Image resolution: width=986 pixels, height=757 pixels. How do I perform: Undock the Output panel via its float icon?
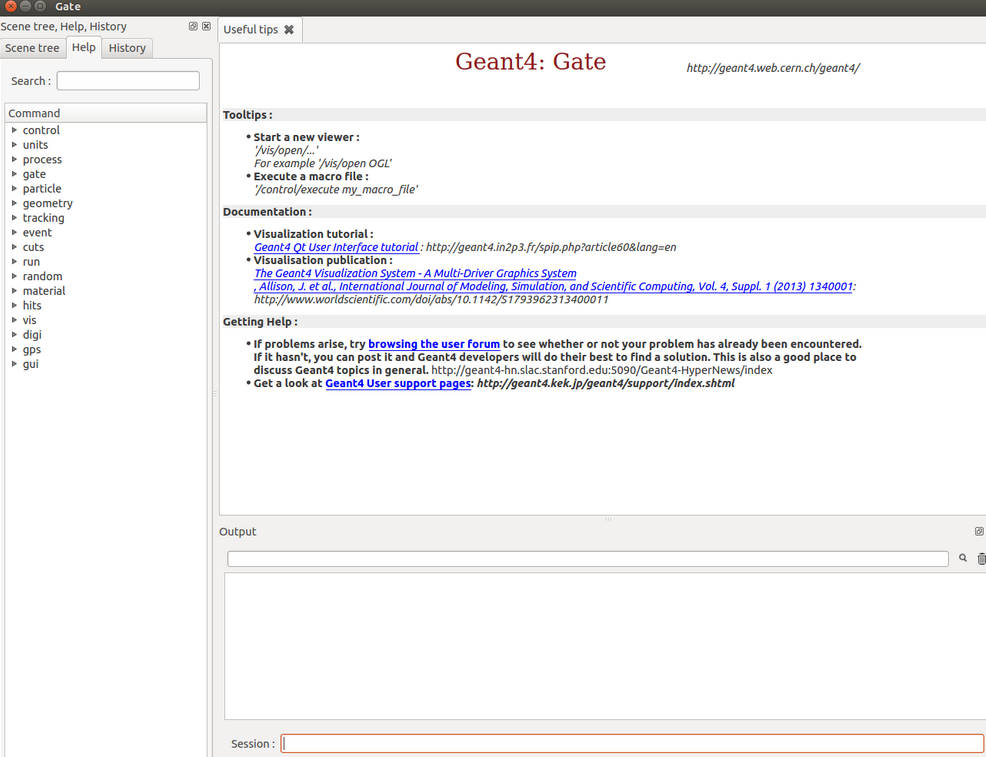[x=978, y=531]
